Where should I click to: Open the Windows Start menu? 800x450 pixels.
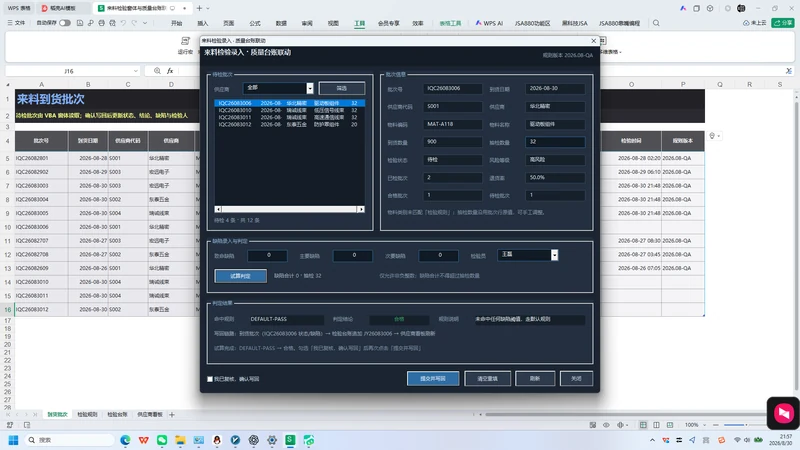[x=13, y=440]
